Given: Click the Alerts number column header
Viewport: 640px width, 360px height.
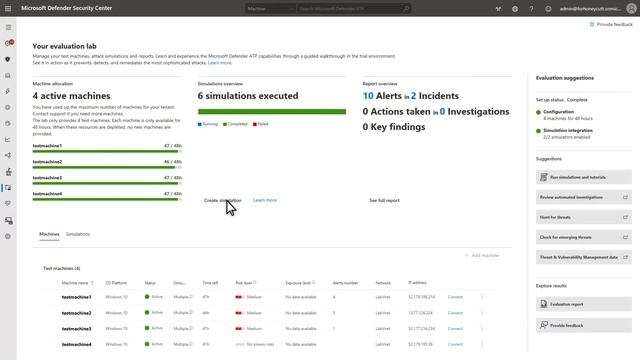Looking at the screenshot, I should [345, 283].
